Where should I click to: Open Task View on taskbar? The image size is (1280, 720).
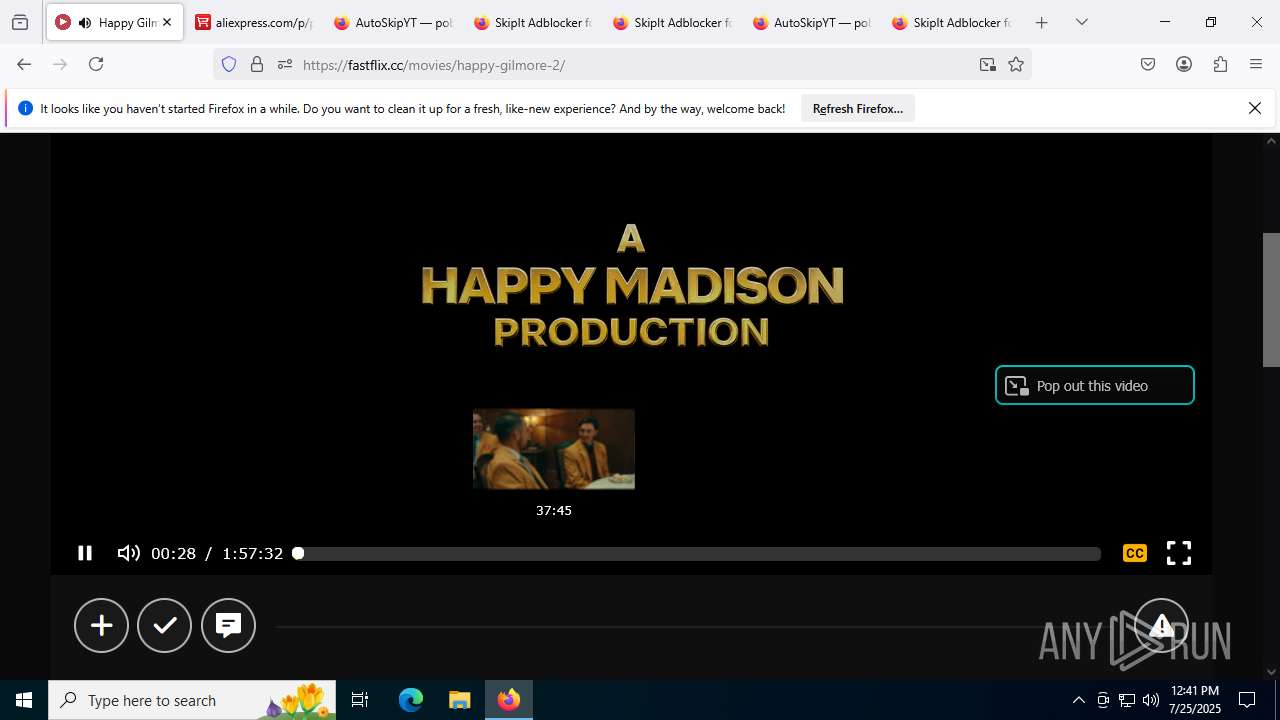(x=360, y=700)
